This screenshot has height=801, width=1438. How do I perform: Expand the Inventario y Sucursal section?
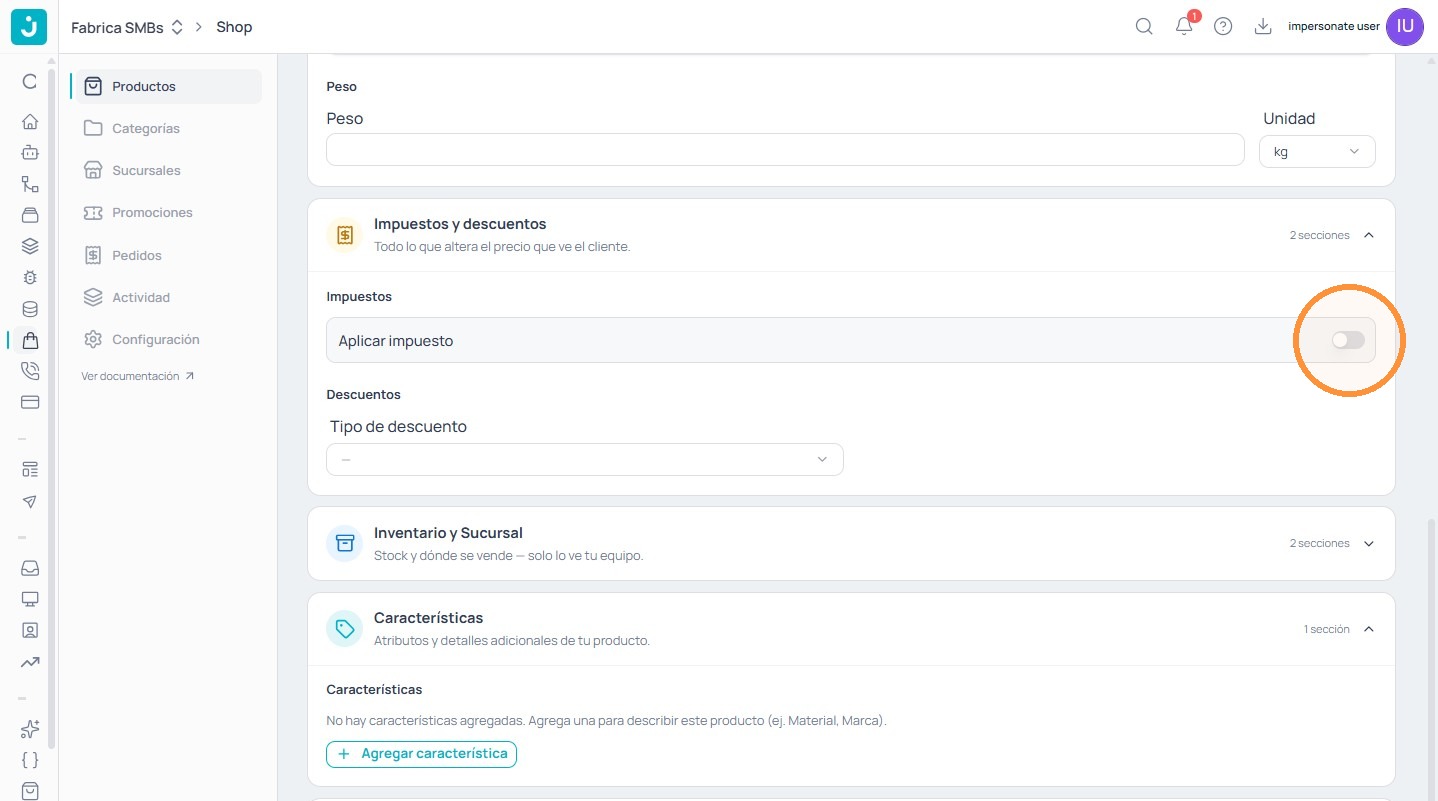(x=1369, y=543)
